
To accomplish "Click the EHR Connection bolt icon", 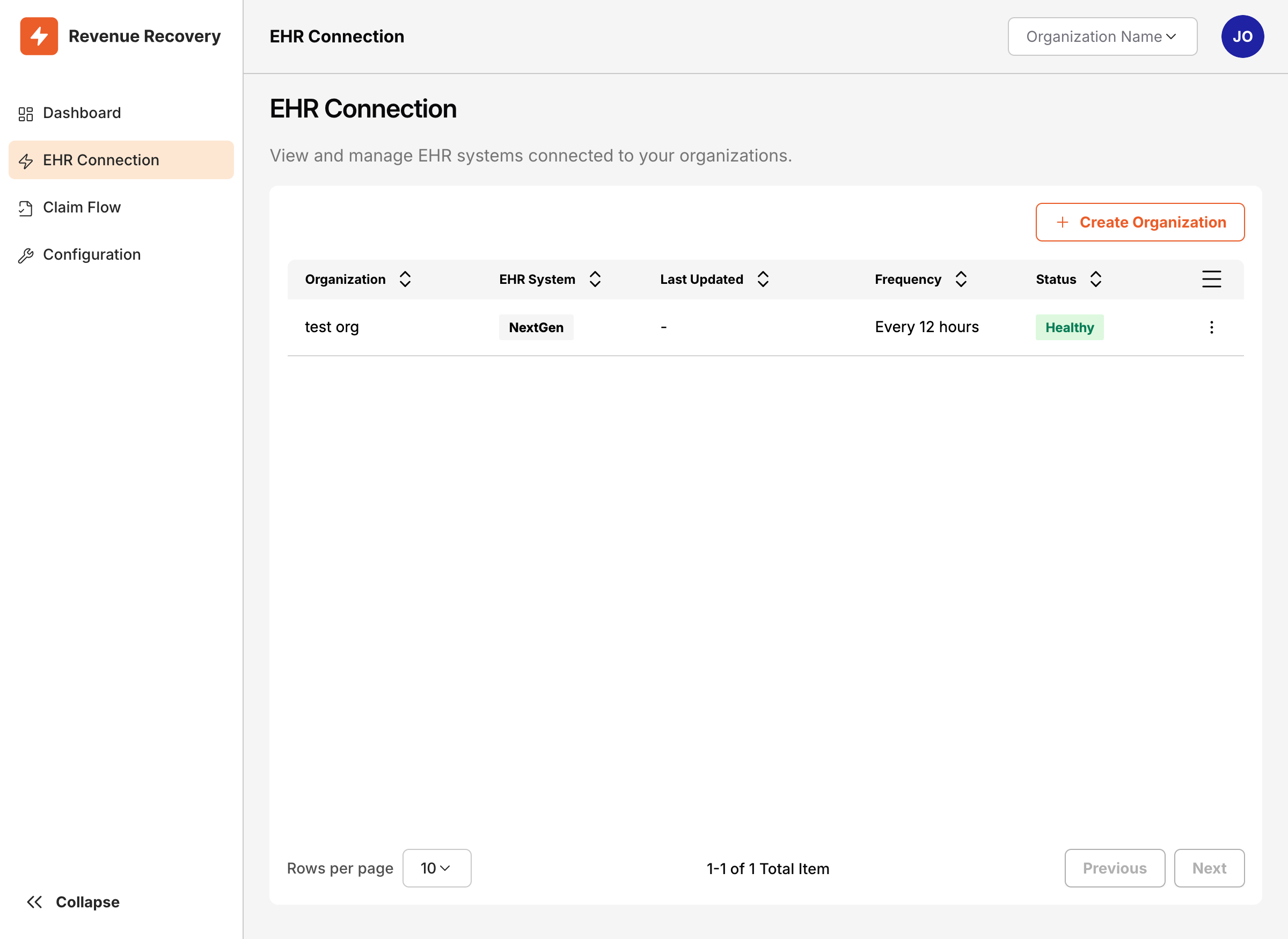I will pos(26,160).
